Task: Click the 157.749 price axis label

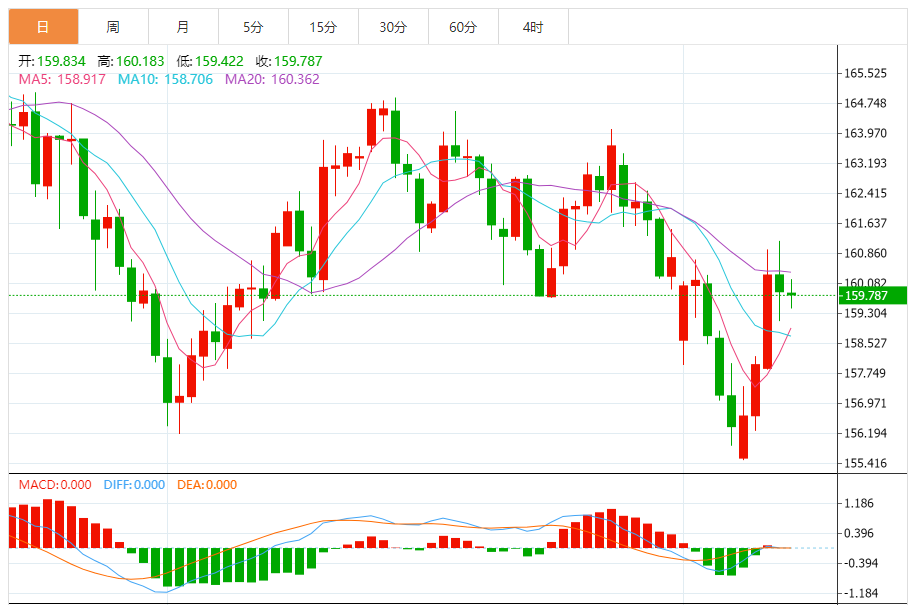Action: tap(865, 373)
